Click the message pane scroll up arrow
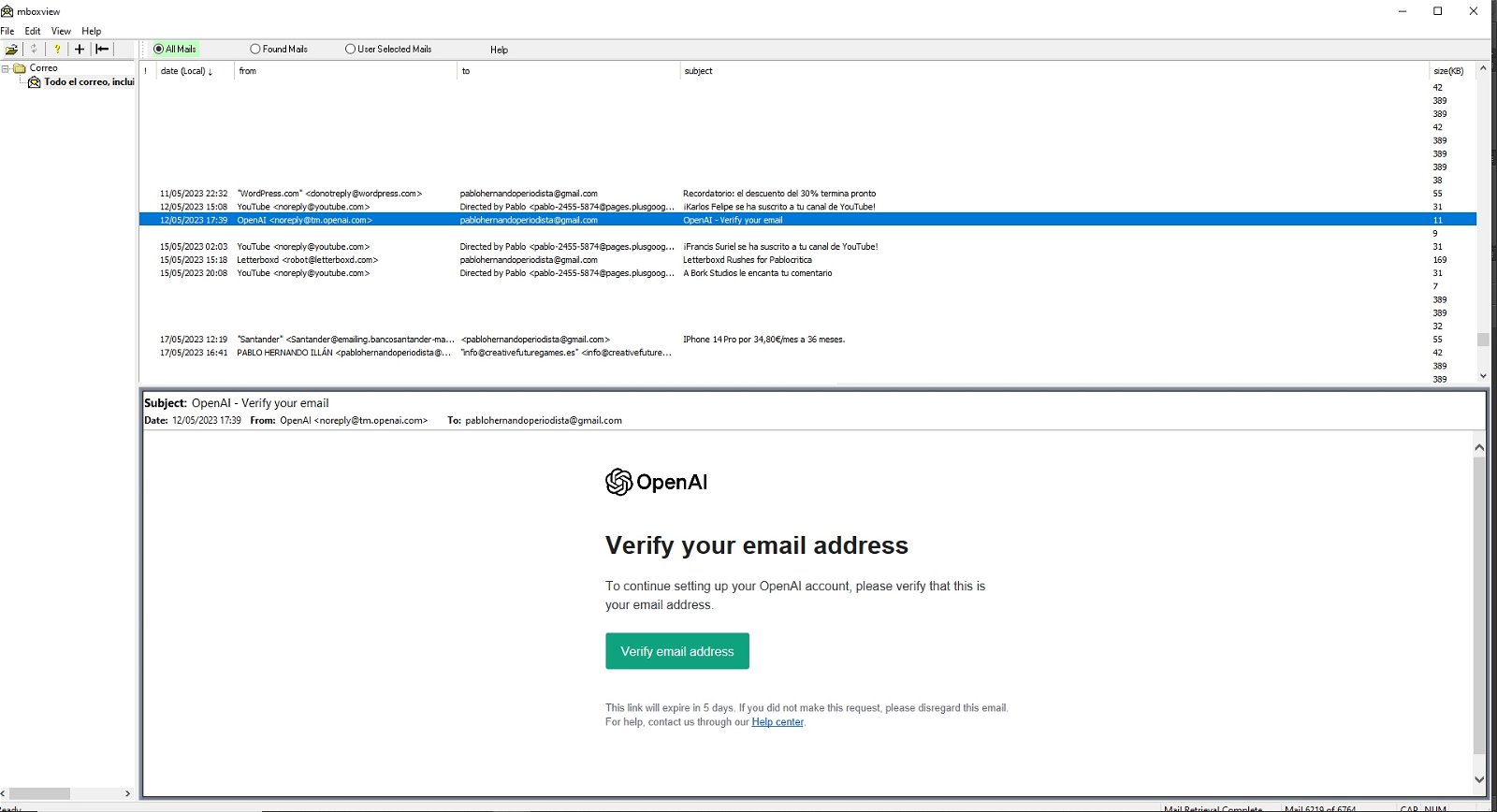 tap(1479, 447)
